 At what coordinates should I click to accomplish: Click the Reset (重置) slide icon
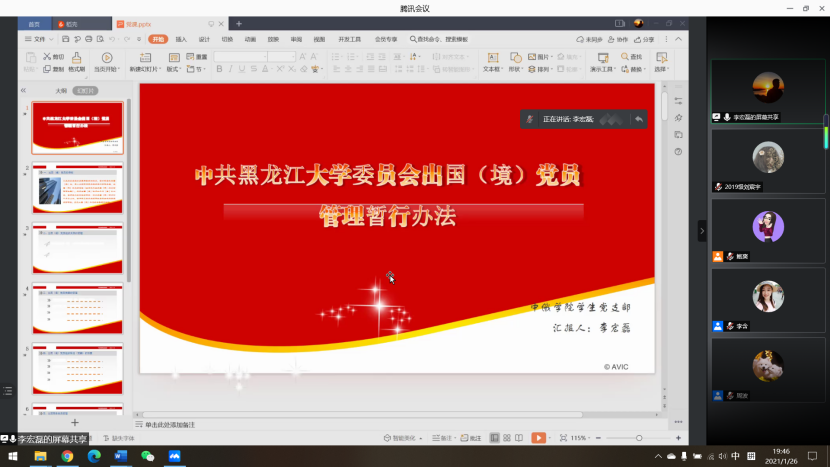tap(190, 57)
